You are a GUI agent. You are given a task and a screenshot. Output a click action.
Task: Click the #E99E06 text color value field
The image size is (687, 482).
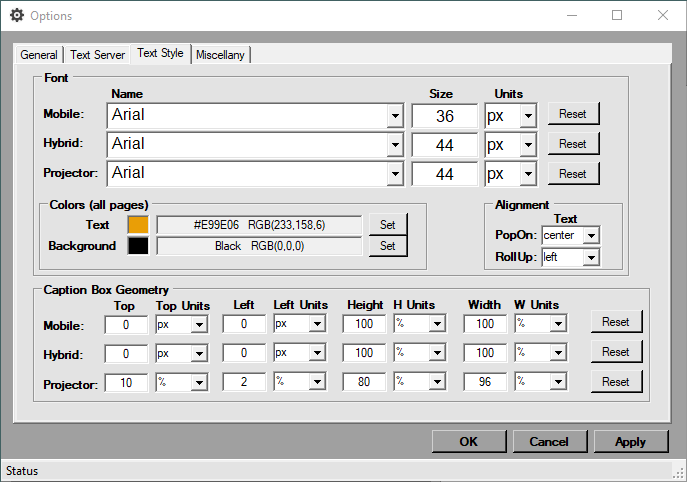point(259,225)
